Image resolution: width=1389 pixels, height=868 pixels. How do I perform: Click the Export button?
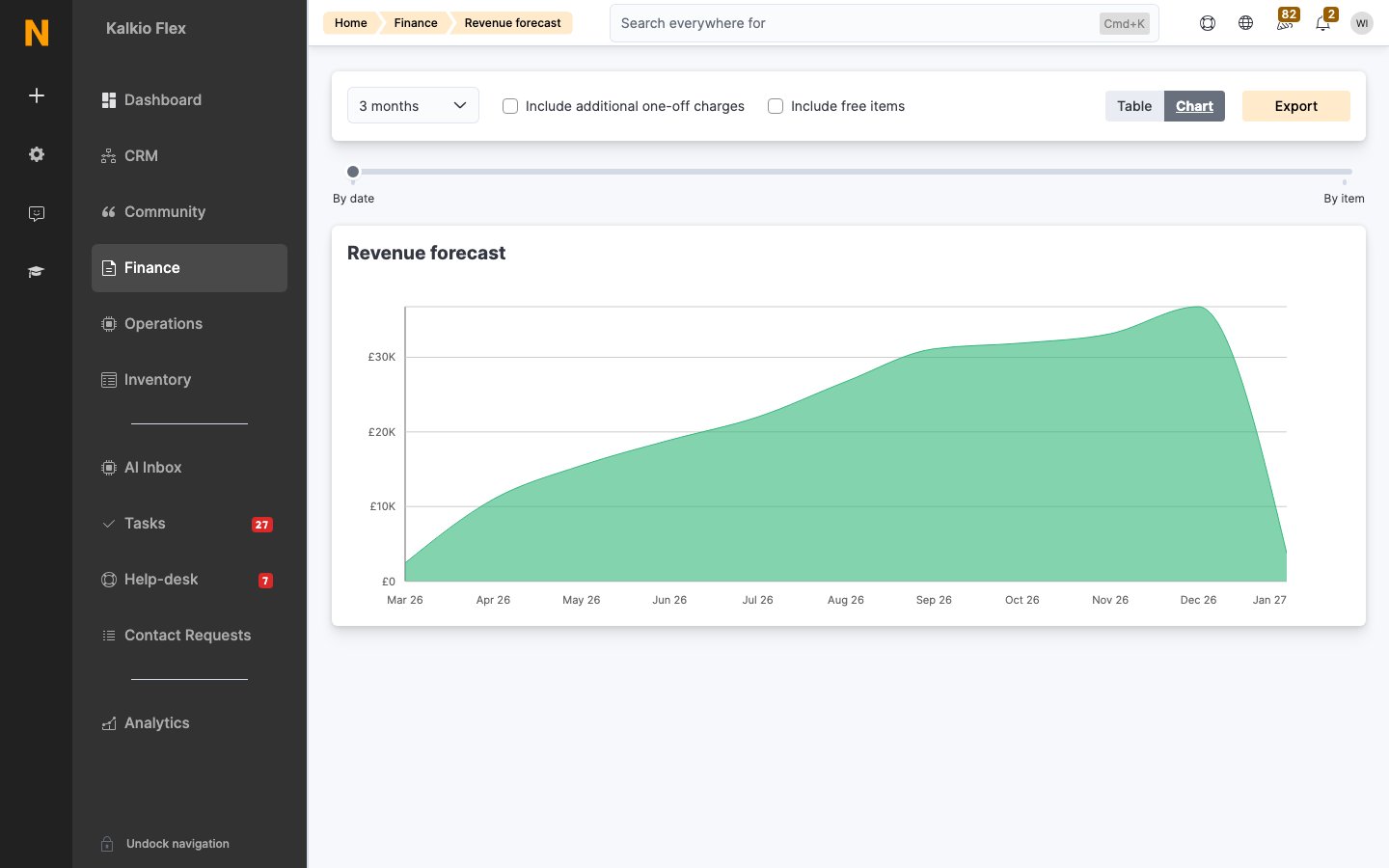coord(1295,106)
